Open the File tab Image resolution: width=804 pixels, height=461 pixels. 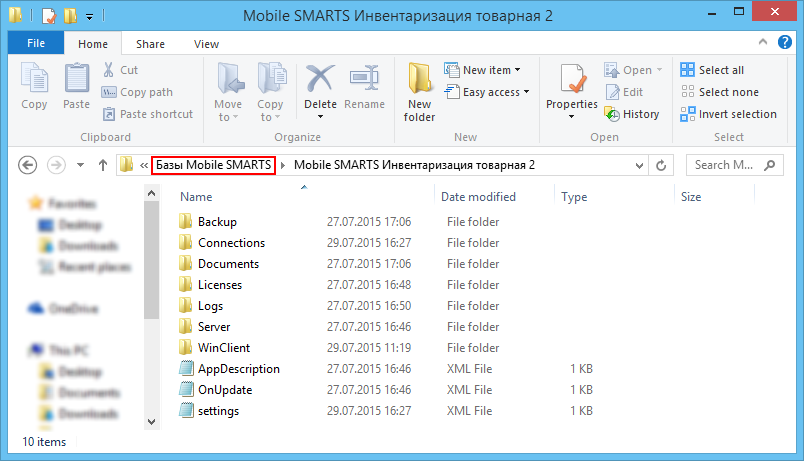pyautogui.click(x=36, y=43)
